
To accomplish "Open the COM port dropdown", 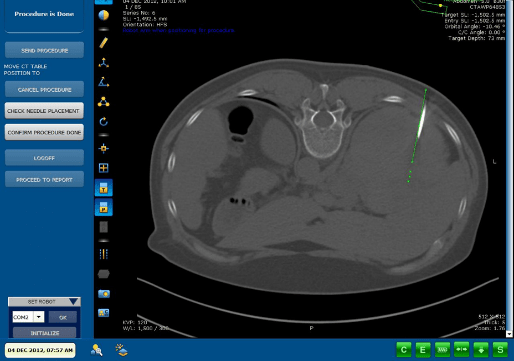I will (39, 317).
